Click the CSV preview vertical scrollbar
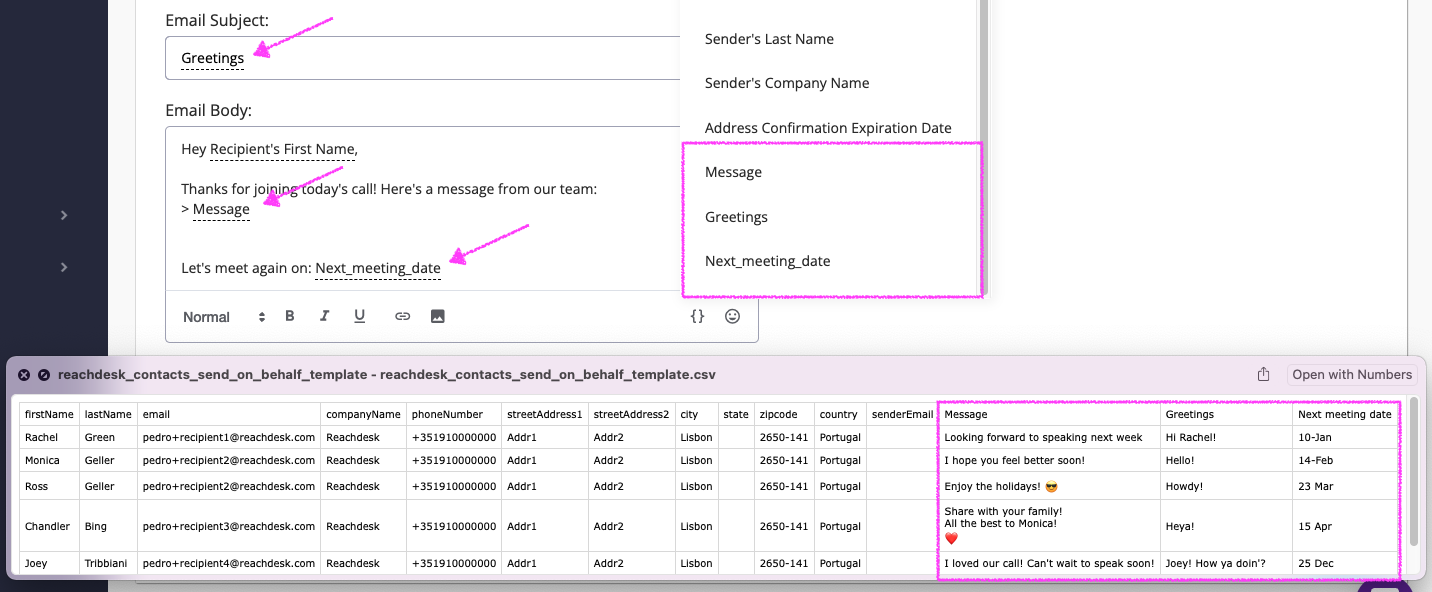1432x592 pixels. 1414,472
